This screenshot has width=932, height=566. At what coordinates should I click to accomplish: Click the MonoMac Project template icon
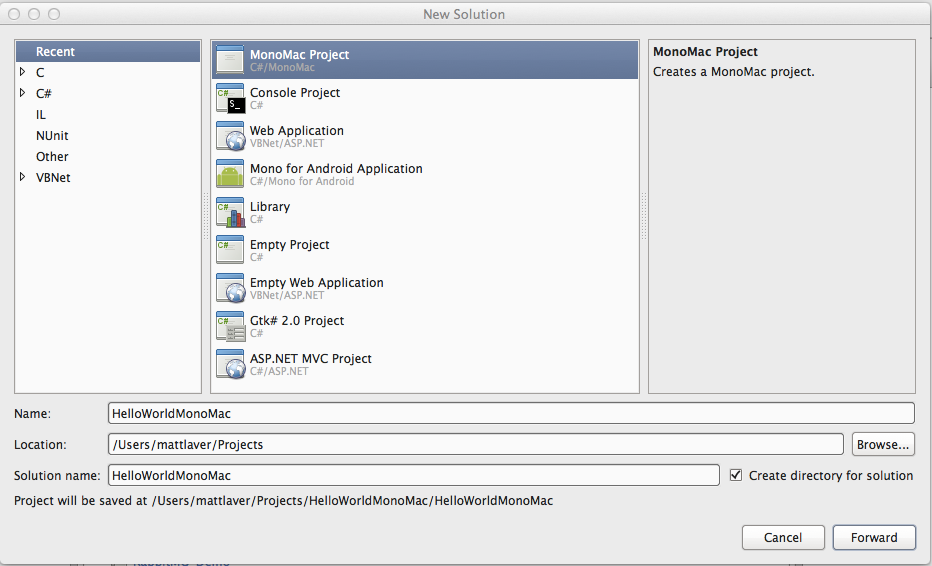pos(230,60)
